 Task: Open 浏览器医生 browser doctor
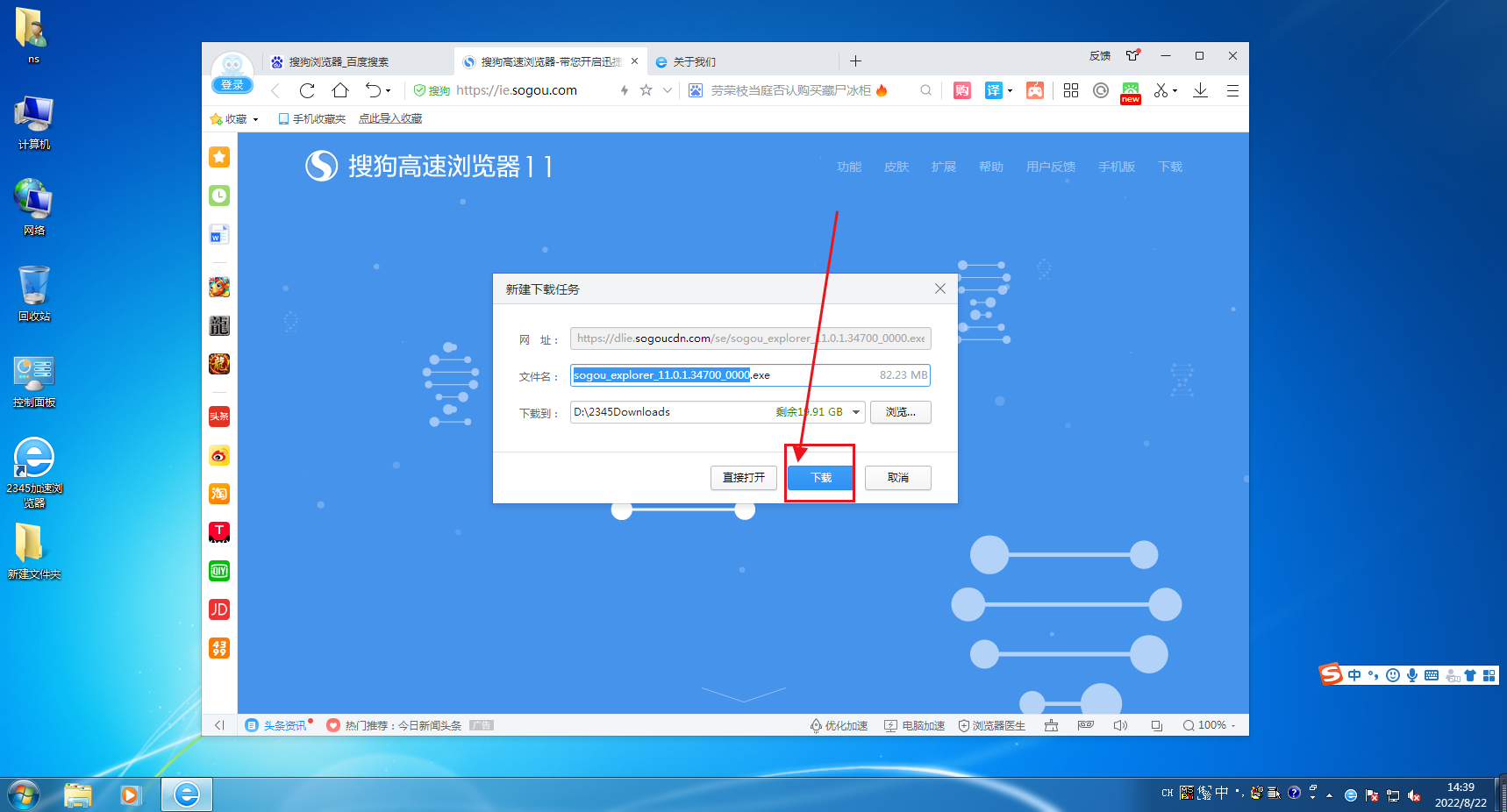[992, 726]
